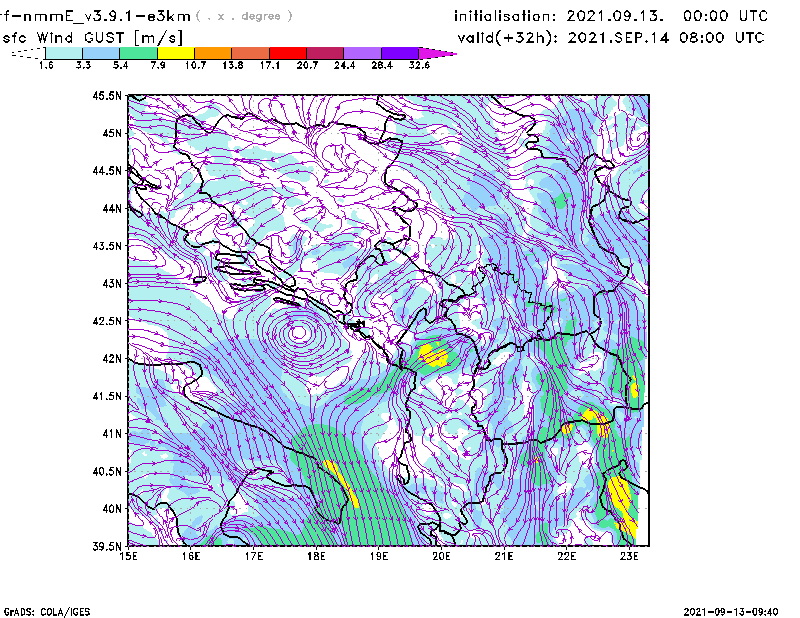Click the 'GrADS: COLA/IGES' credit text
Image resolution: width=800 pixels, height=618 pixels.
(x=47, y=612)
